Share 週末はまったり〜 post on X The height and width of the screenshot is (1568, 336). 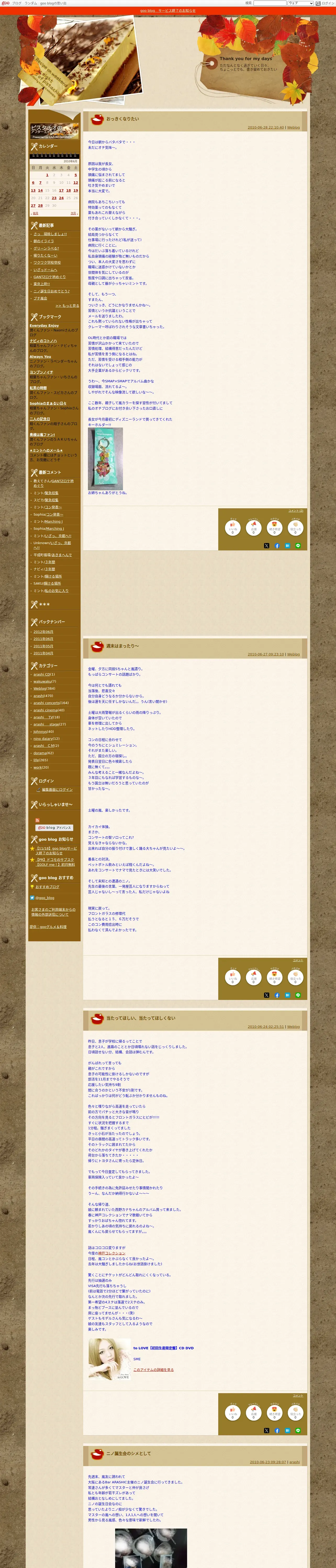point(266,995)
